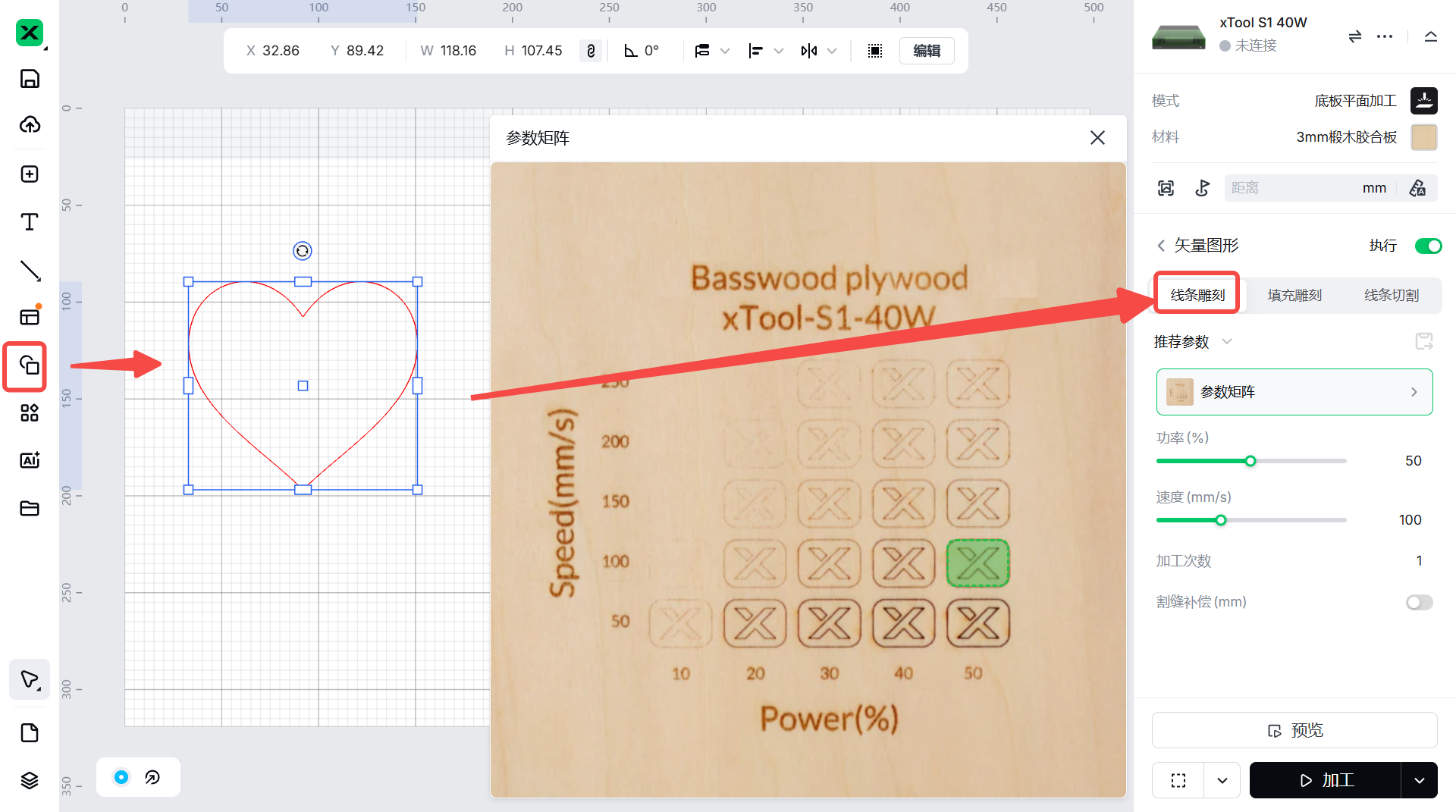Screen dimensions: 1456x812
Task: Open the layers panel icon
Action: (x=30, y=780)
